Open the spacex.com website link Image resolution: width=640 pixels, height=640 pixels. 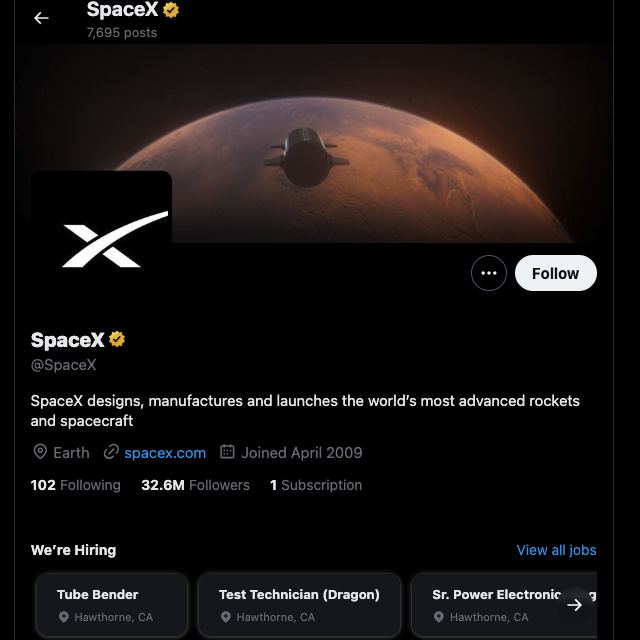pyautogui.click(x=165, y=453)
